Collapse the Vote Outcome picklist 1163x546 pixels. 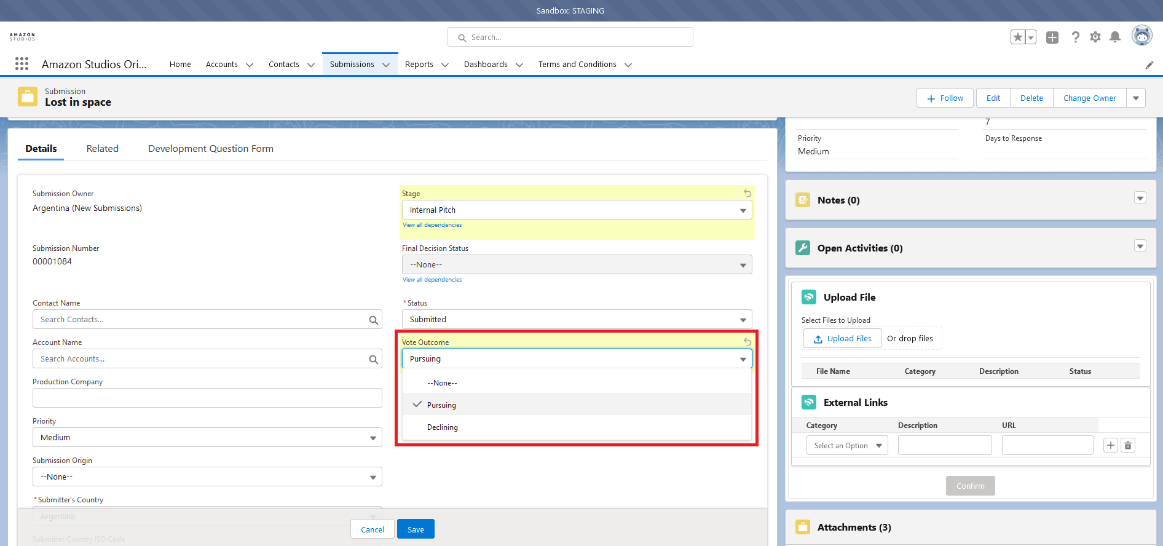(x=577, y=359)
